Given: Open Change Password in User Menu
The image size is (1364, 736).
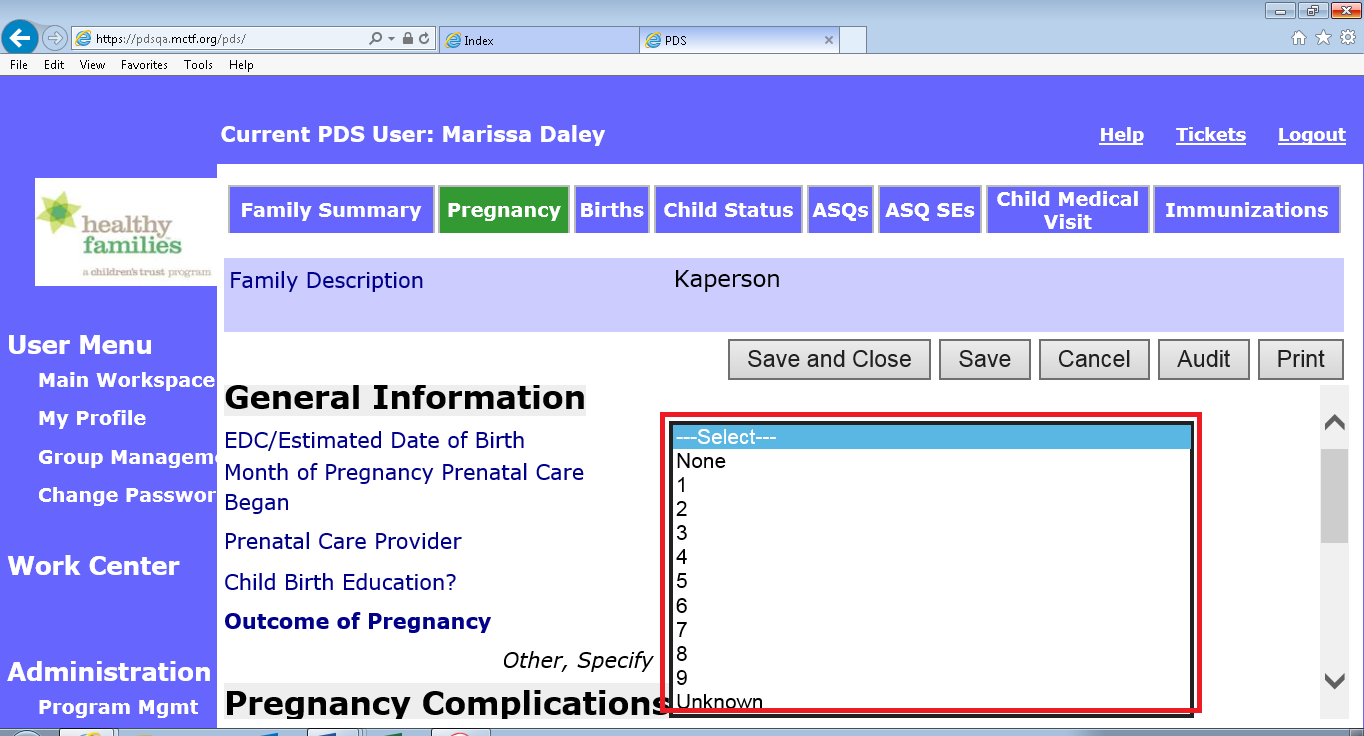Looking at the screenshot, I should coord(127,495).
